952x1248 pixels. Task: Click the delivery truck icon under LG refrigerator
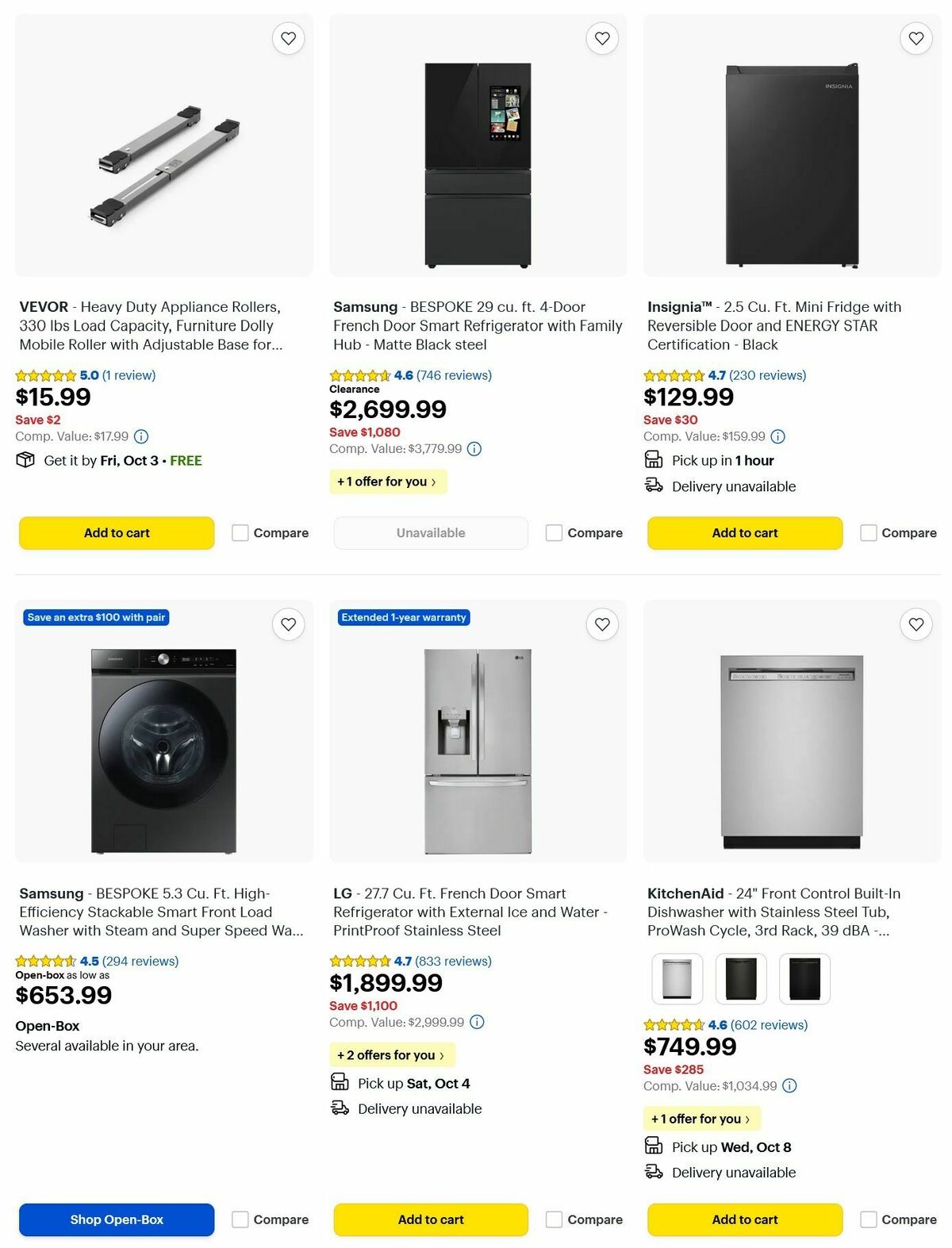[x=340, y=1108]
